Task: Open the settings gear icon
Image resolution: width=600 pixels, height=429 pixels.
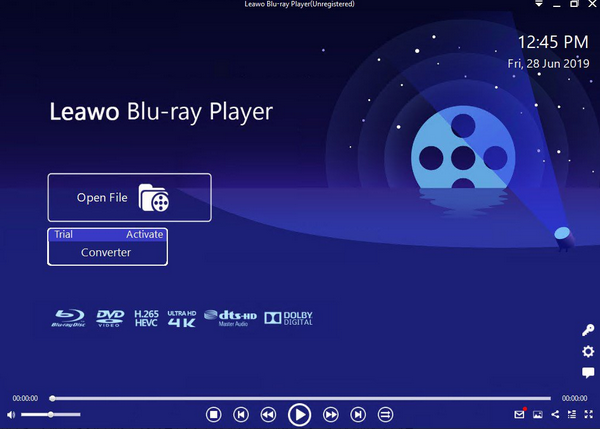Action: [588, 351]
